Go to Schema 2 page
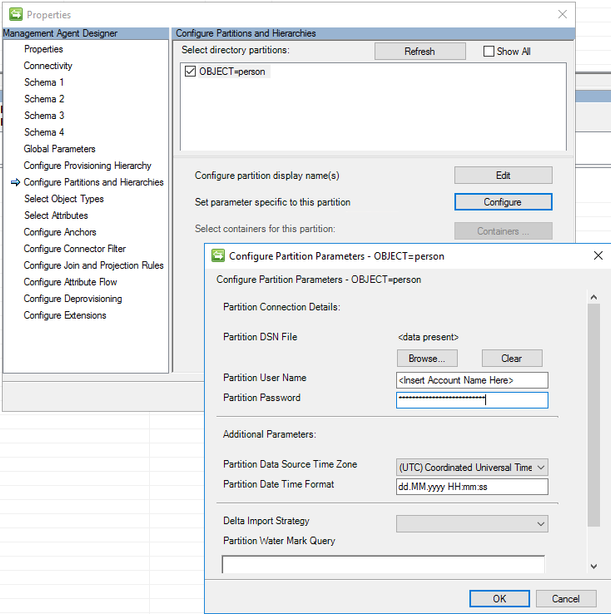This screenshot has height=614, width=611. coord(44,99)
